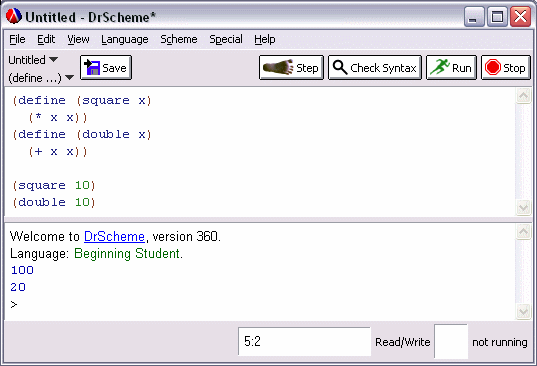
Task: Click the magnifying glass Check Syntax icon
Action: click(340, 67)
